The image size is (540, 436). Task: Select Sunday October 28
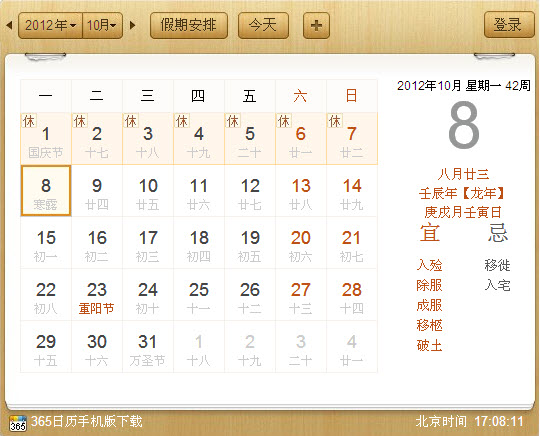tap(352, 295)
